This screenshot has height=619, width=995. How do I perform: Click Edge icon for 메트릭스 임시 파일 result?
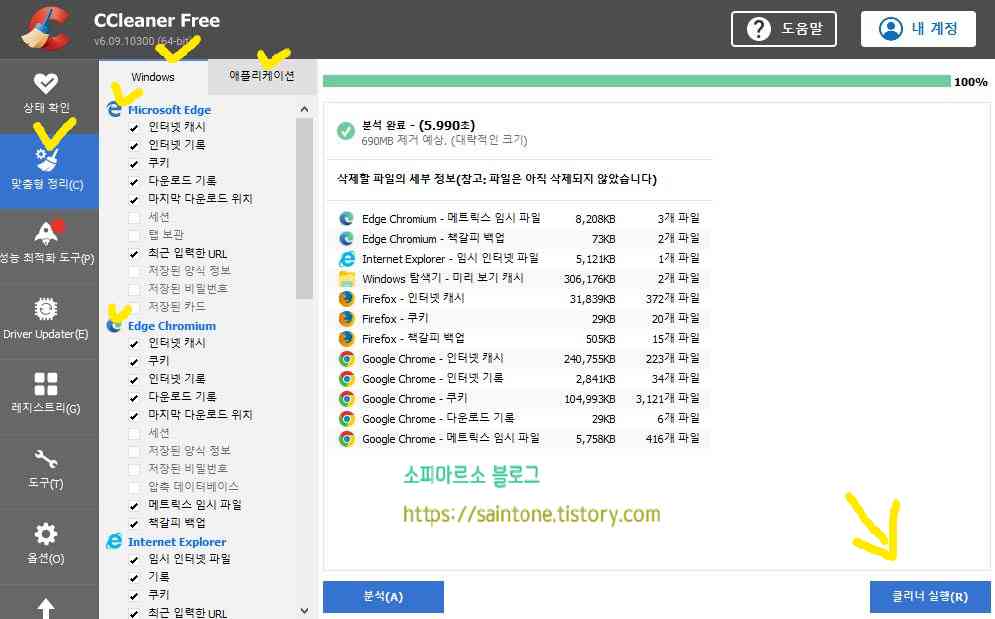coord(346,218)
